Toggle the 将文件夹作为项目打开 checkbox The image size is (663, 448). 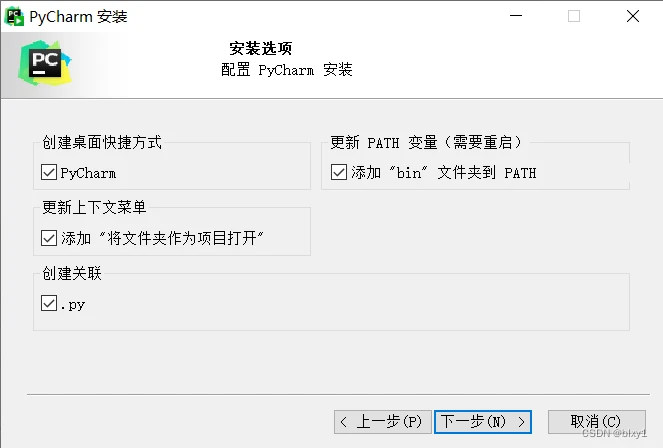coord(49,238)
